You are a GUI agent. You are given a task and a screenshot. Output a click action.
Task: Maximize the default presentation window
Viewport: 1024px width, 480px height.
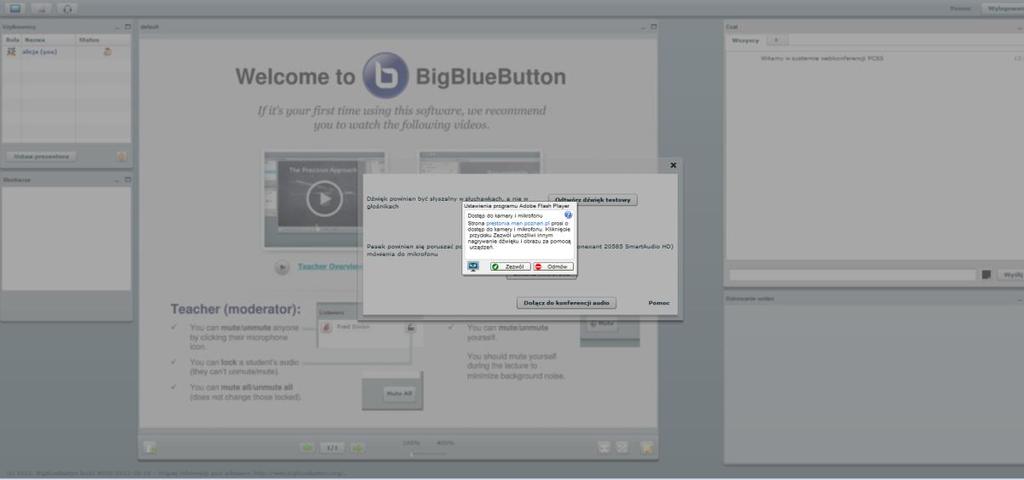click(x=654, y=27)
